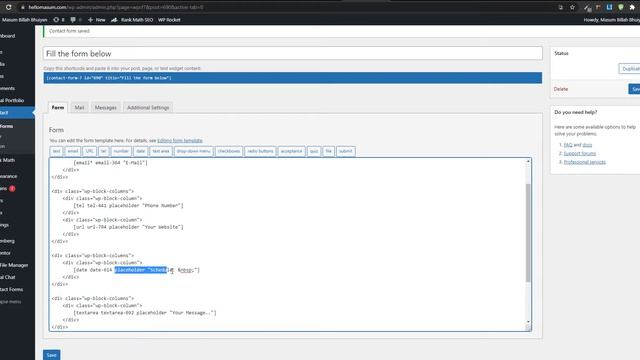This screenshot has width=640, height=360.
Task: Click the 'E-Mail' email tag line
Action: click(111, 162)
